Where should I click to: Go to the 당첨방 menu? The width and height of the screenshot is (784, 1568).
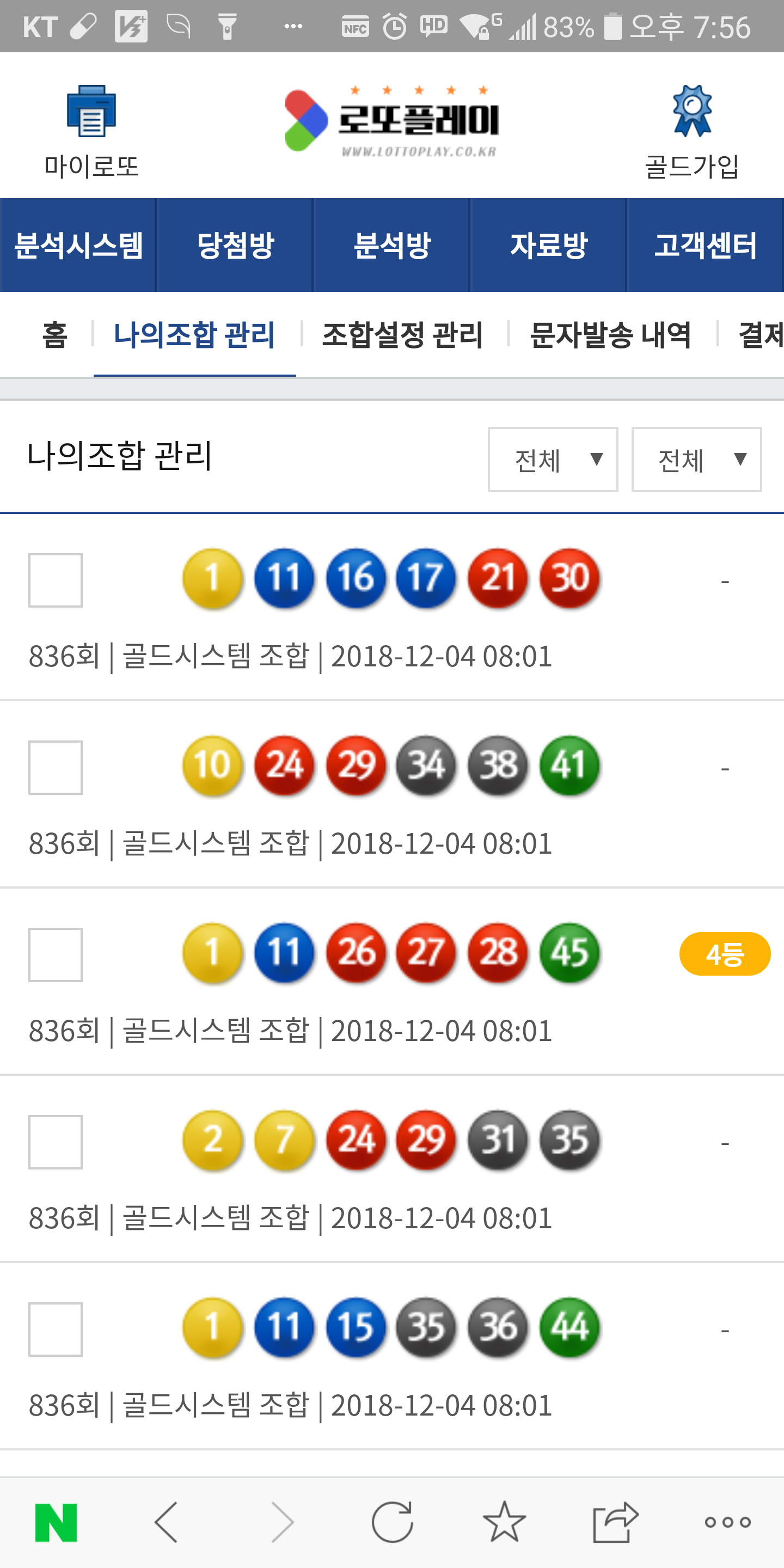click(x=236, y=246)
